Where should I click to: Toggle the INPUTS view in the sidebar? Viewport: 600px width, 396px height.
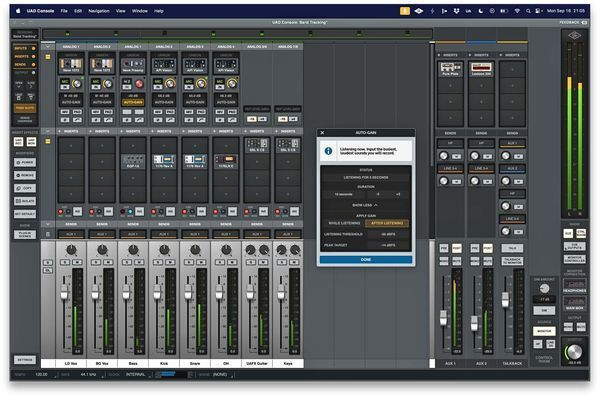24,49
